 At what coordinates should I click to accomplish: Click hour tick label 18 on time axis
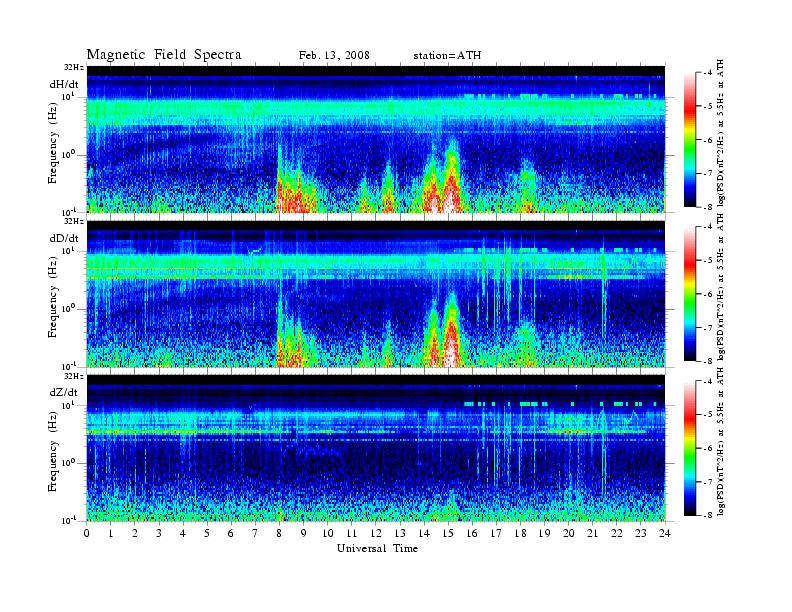(x=520, y=533)
